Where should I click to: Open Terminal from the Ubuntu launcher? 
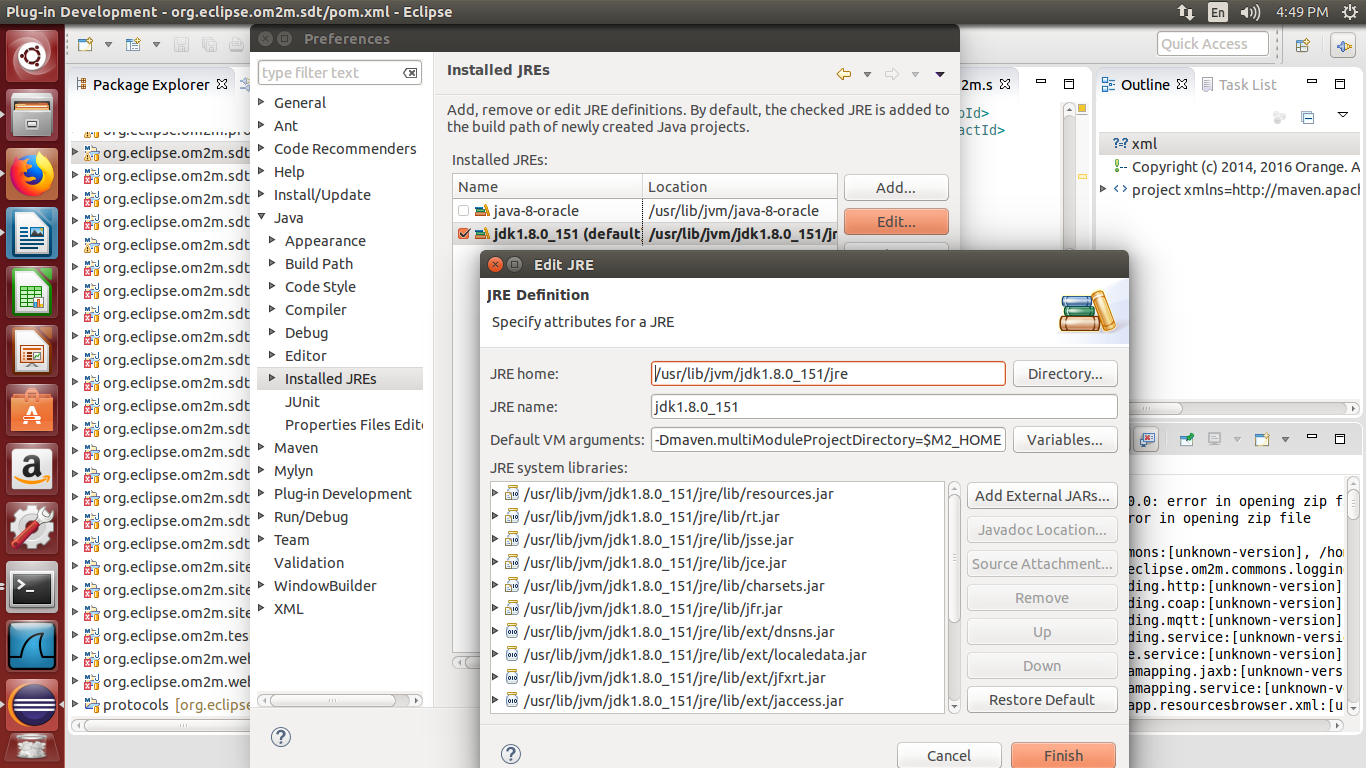[x=32, y=589]
